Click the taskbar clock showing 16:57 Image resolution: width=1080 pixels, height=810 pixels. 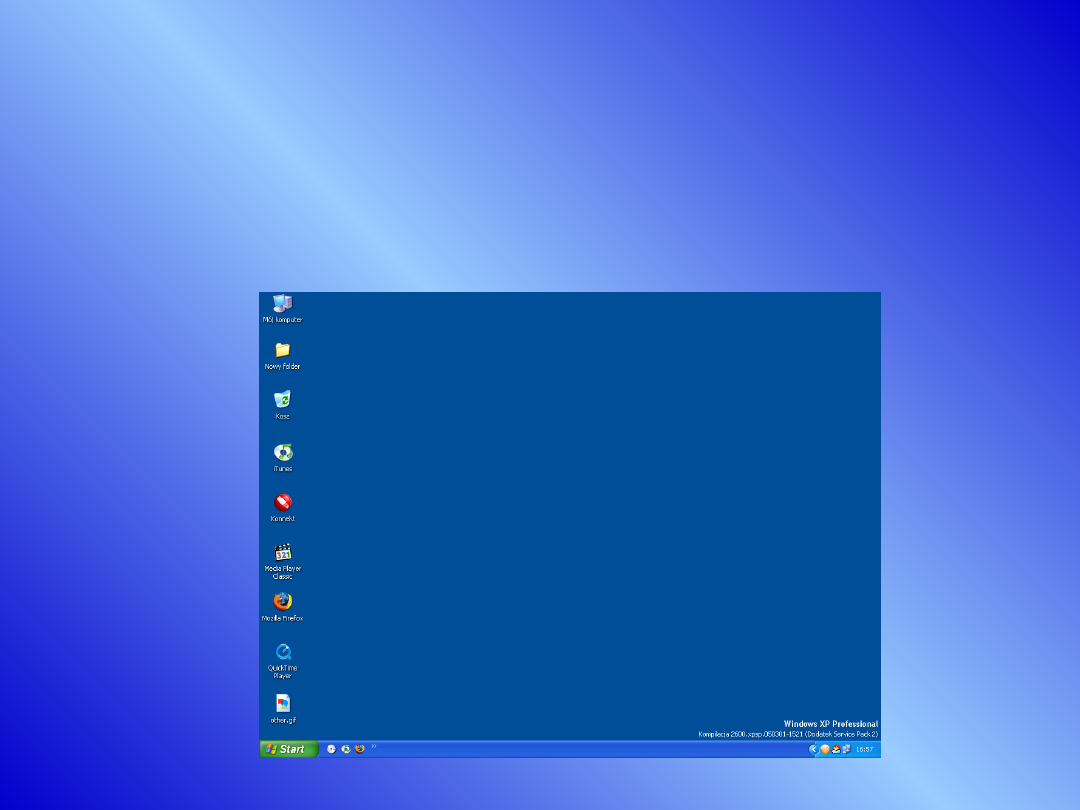point(864,749)
